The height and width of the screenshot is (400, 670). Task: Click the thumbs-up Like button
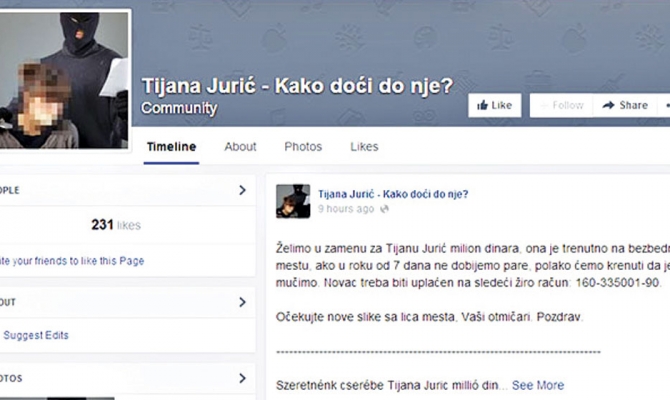495,105
